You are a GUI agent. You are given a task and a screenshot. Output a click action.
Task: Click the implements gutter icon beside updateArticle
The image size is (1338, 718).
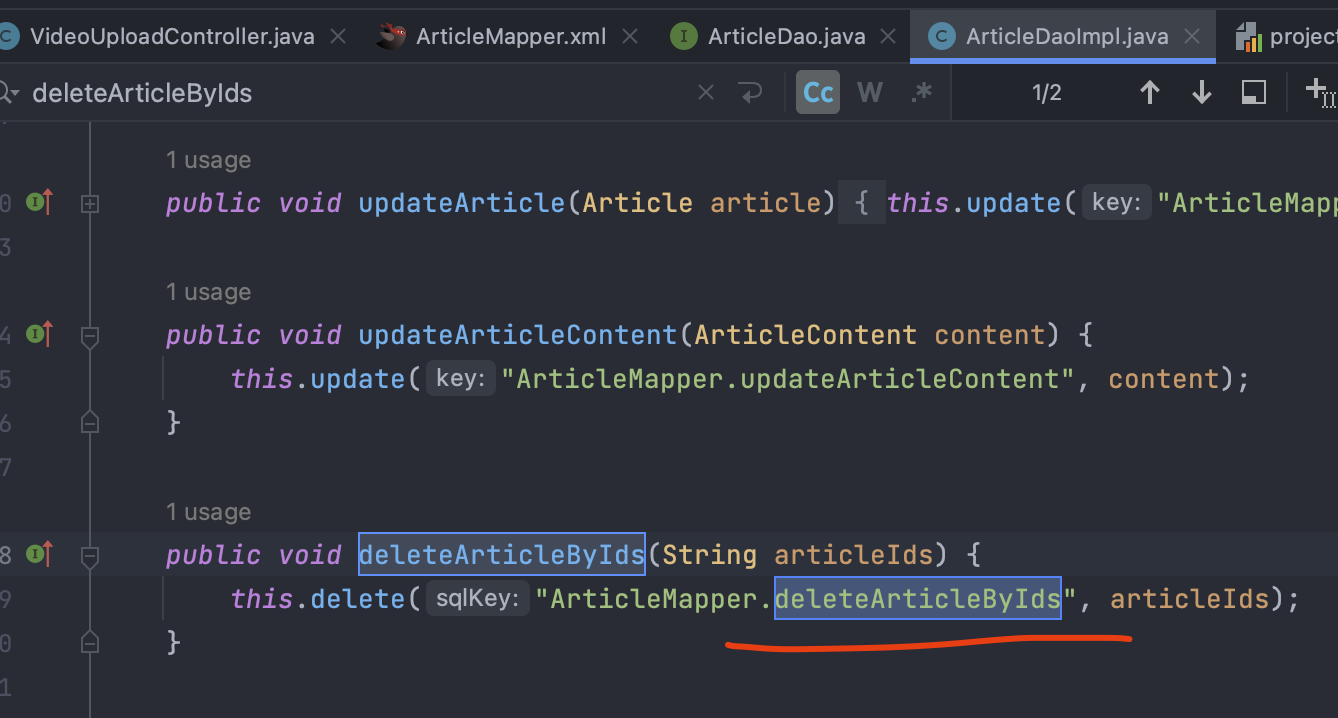[40, 203]
